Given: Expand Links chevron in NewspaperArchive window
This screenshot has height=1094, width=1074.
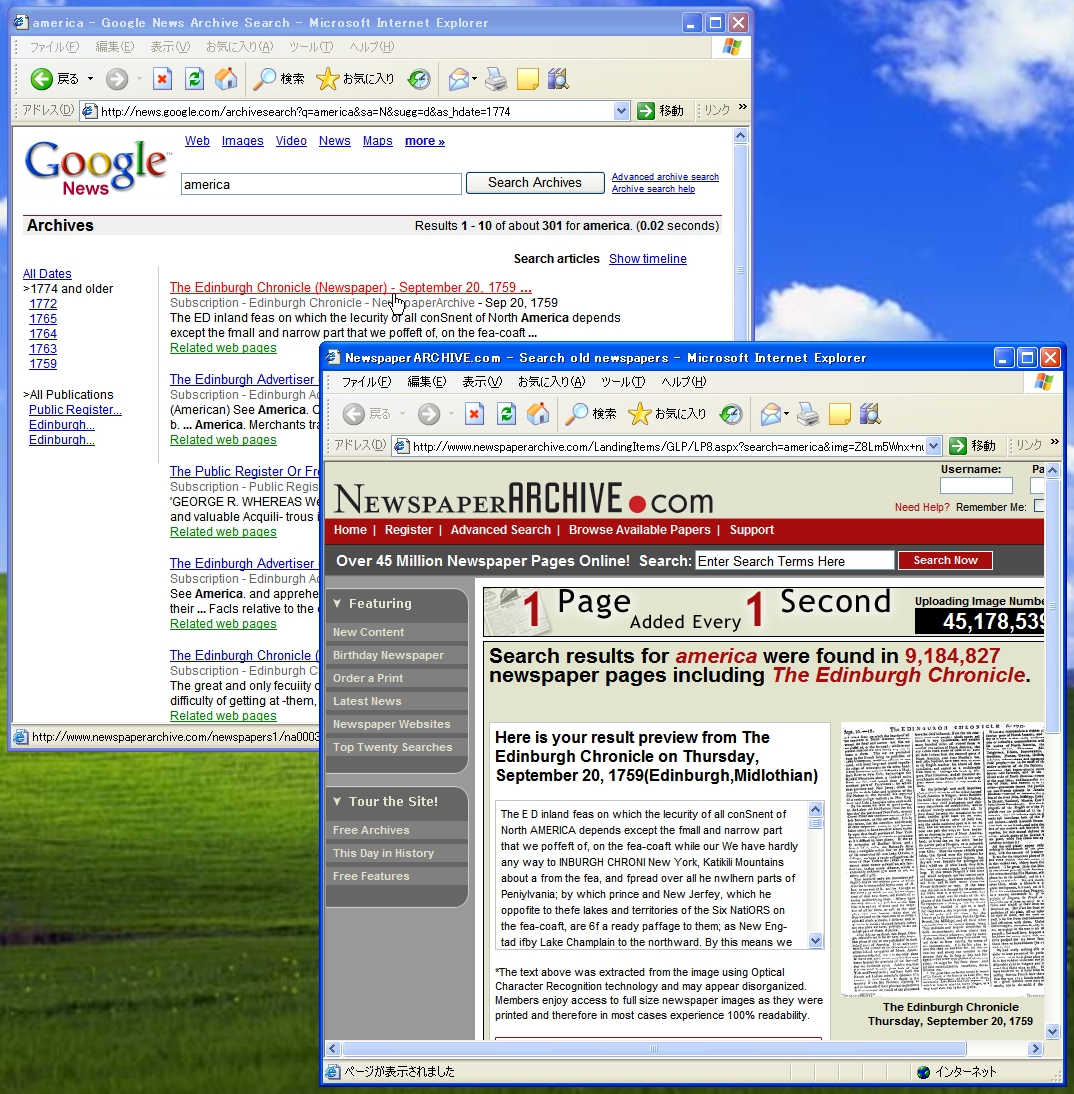Looking at the screenshot, I should [x=1054, y=442].
